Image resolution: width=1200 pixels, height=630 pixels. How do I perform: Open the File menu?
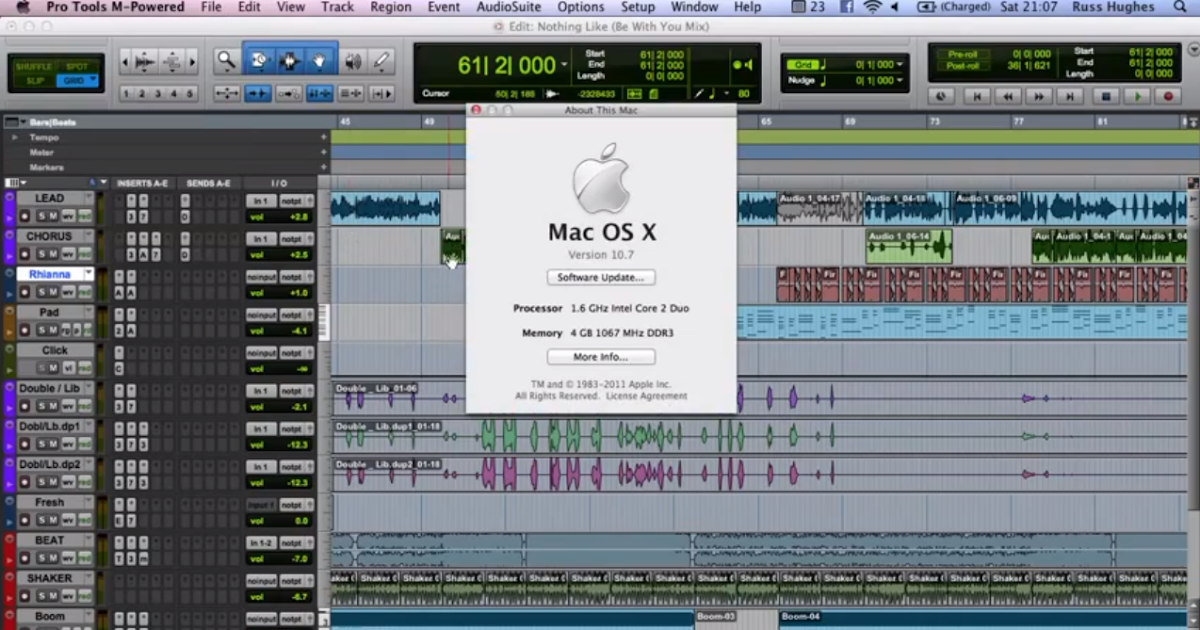point(211,7)
